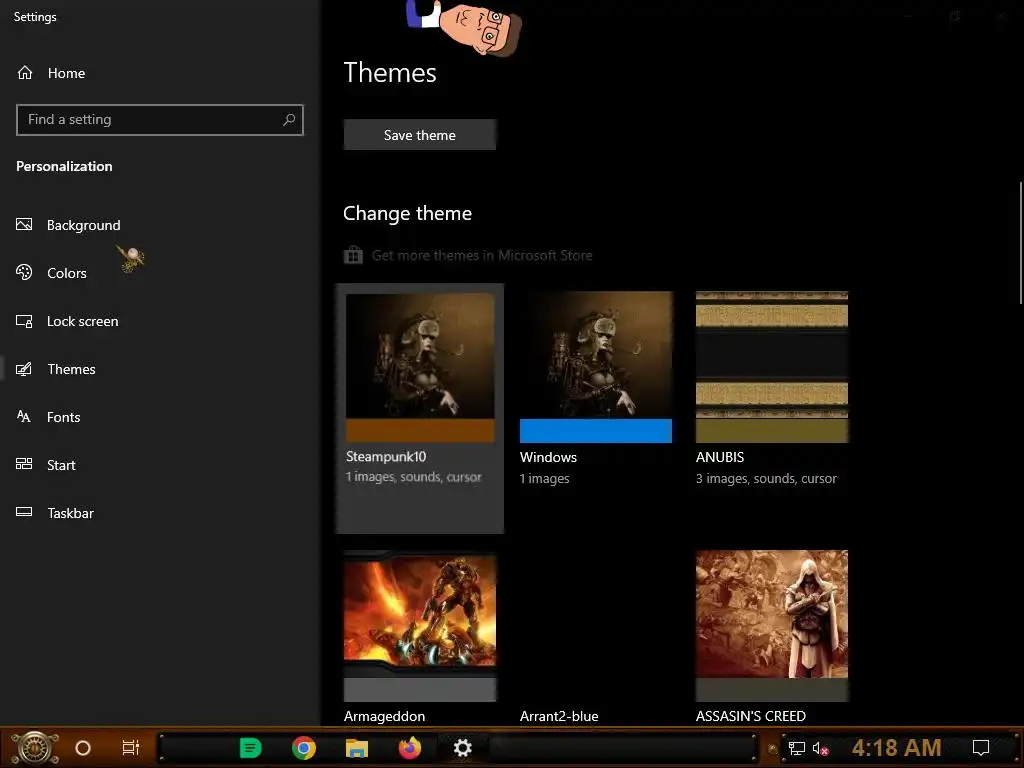Screen dimensions: 1024x768
Task: Click the search magnifier icon
Action: click(289, 120)
